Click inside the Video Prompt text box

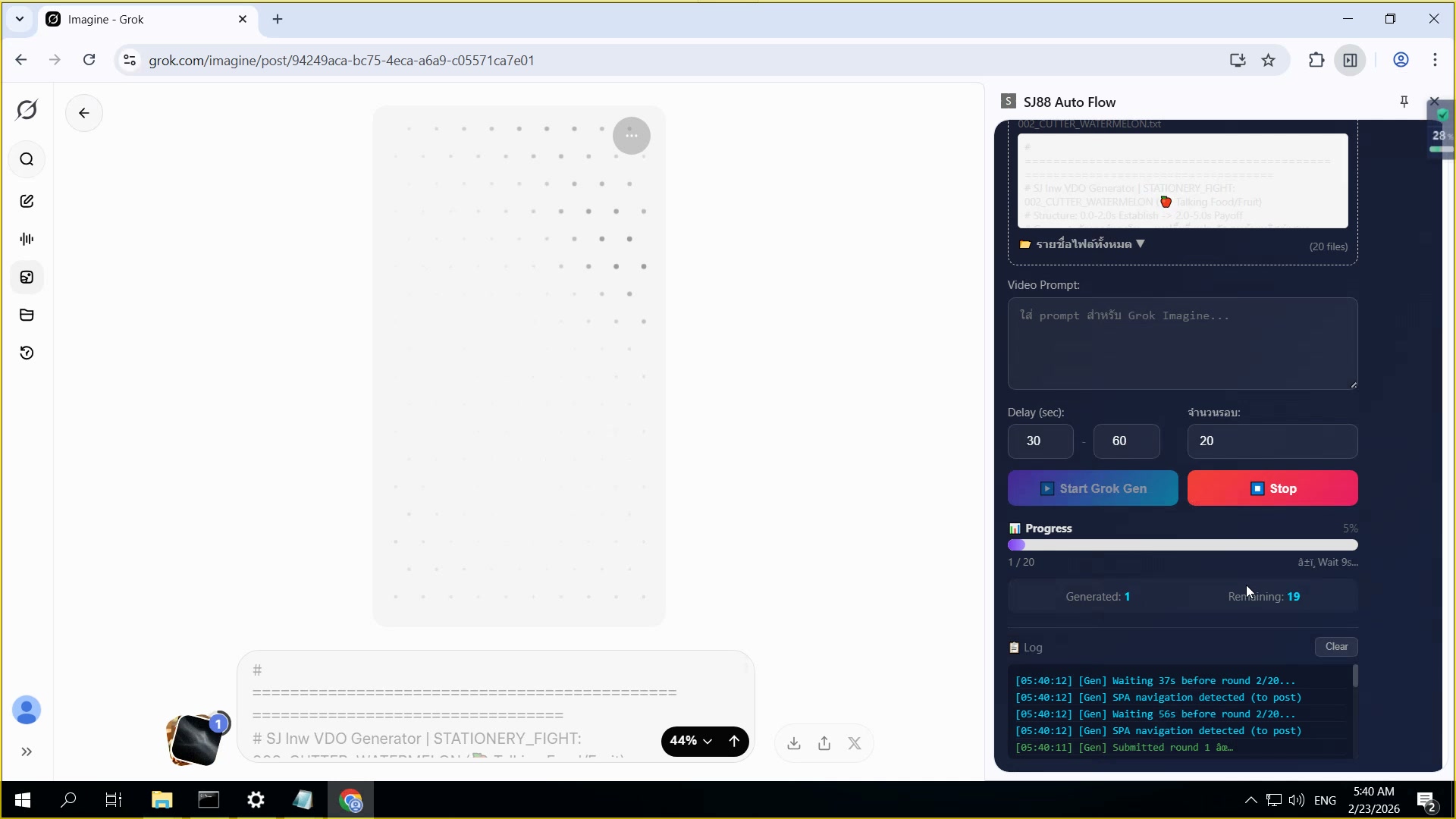click(x=1181, y=344)
